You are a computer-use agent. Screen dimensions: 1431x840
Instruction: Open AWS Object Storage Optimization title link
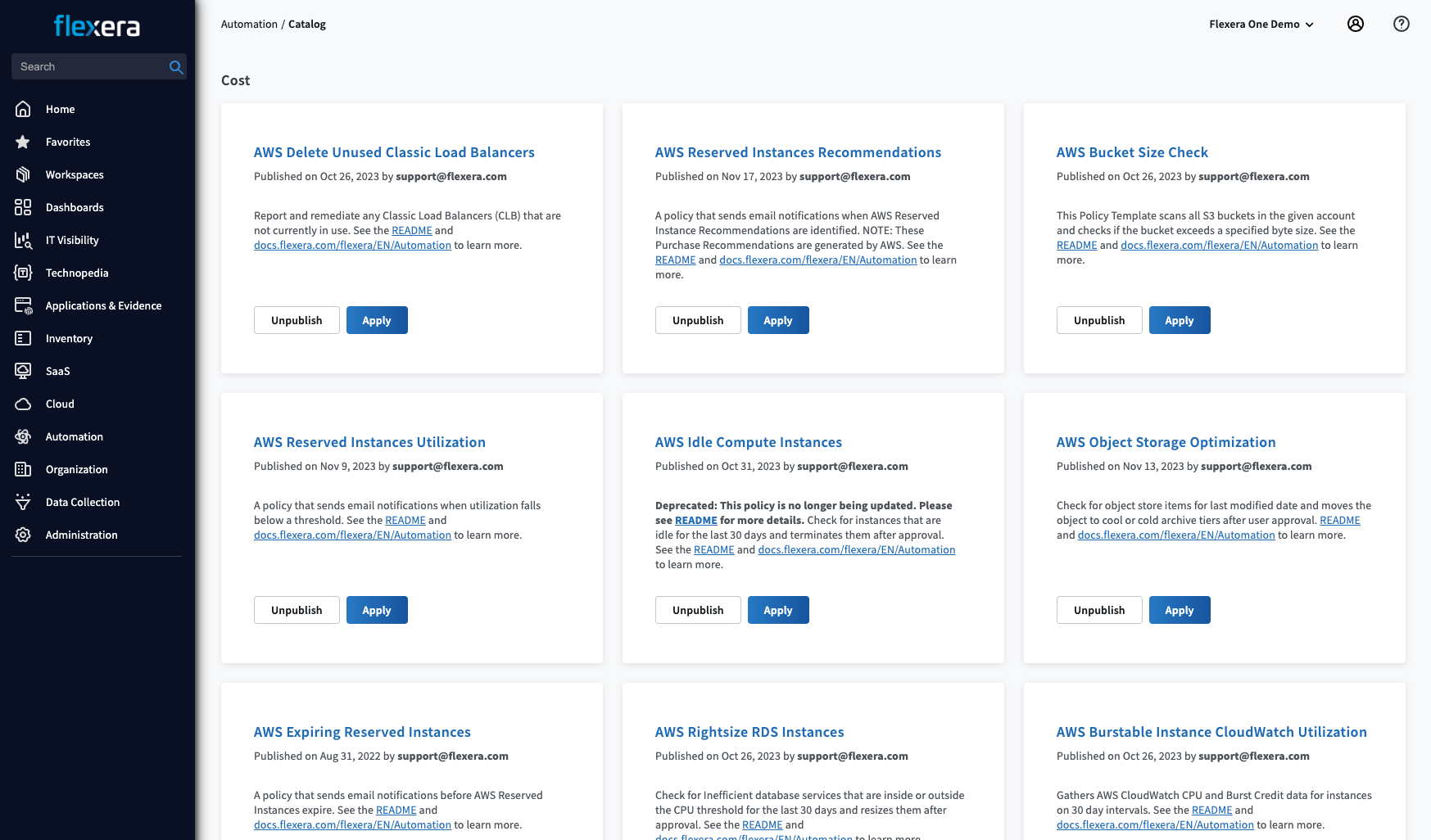tap(1166, 442)
